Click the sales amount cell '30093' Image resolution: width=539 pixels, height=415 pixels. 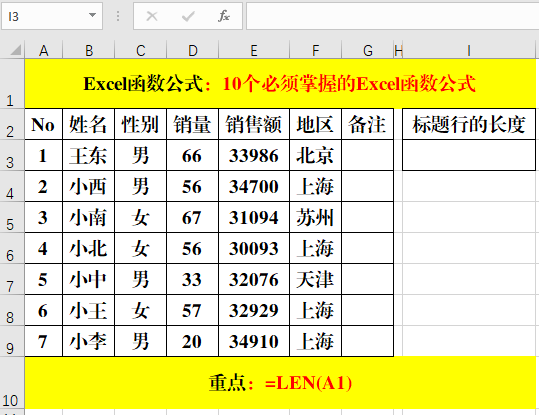254,248
